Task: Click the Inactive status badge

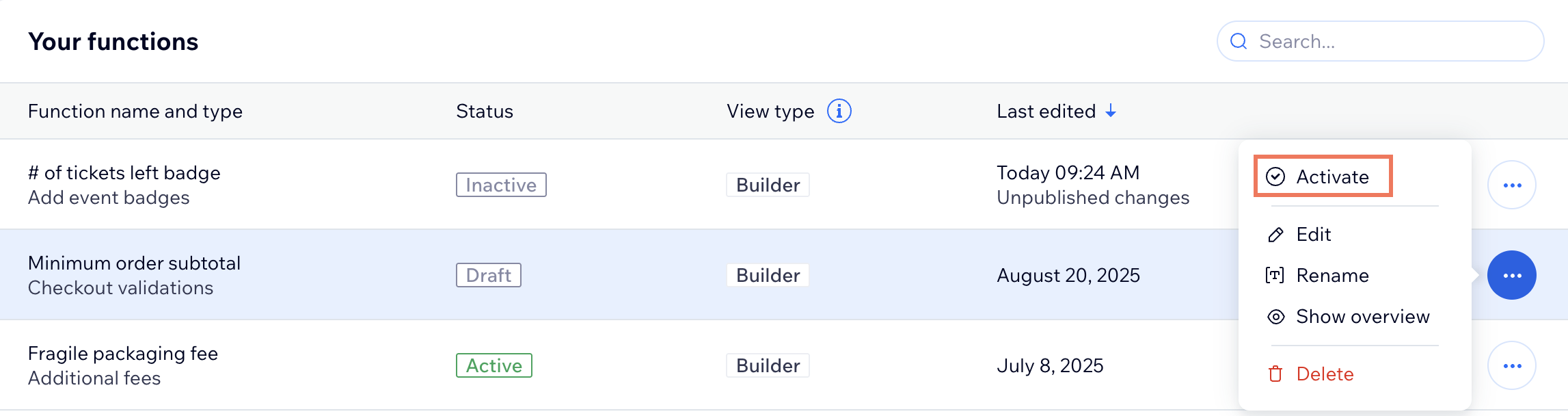Action: [500, 184]
